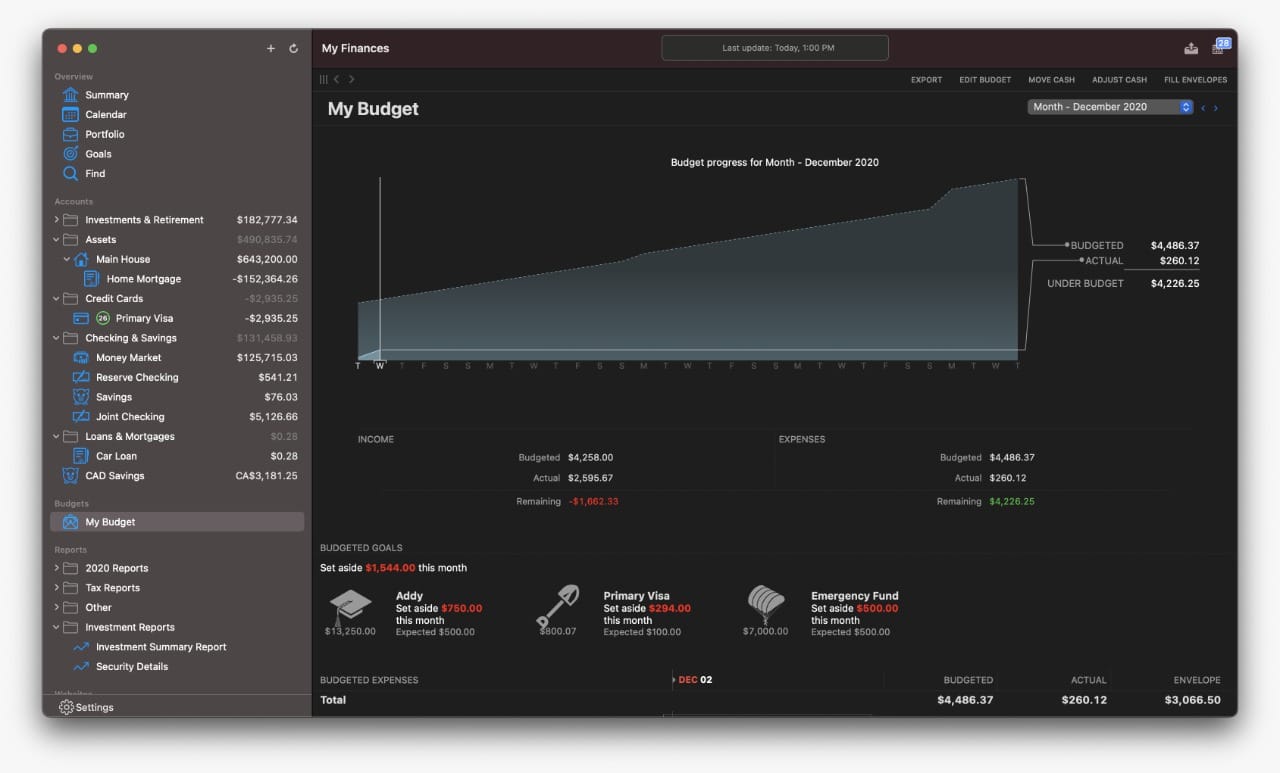Click the My Budget envelope icon
Screen dimensions: 1280x773
pyautogui.click(x=70, y=522)
